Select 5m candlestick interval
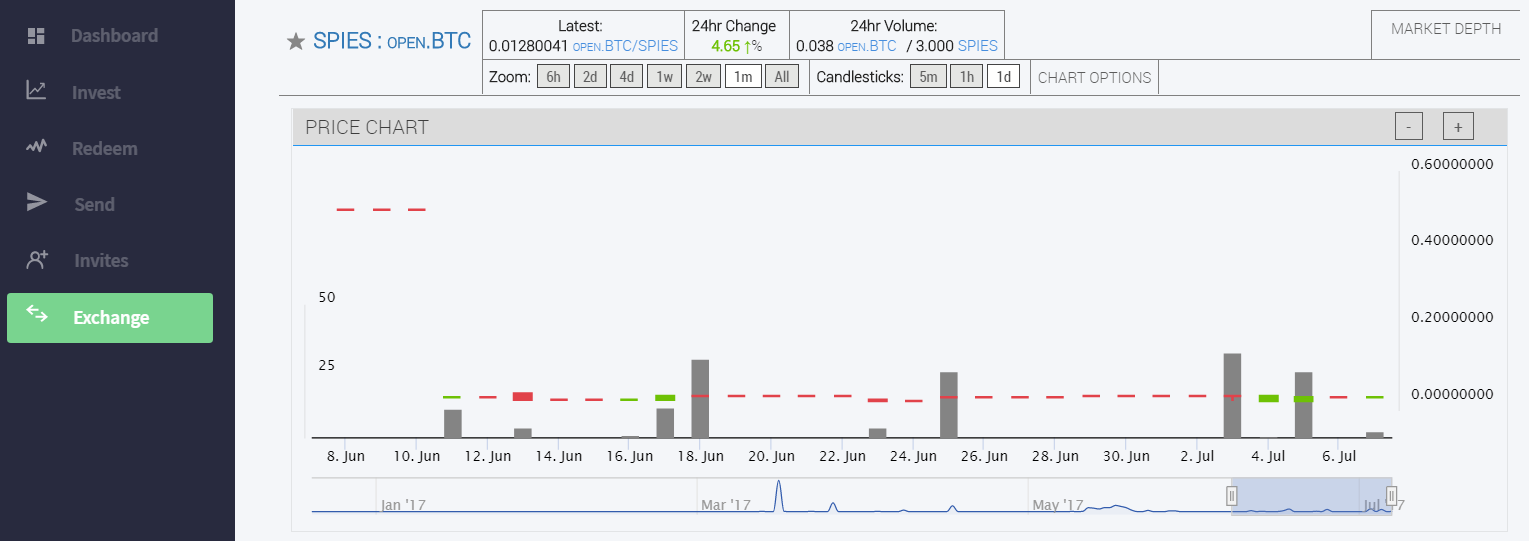 [928, 77]
